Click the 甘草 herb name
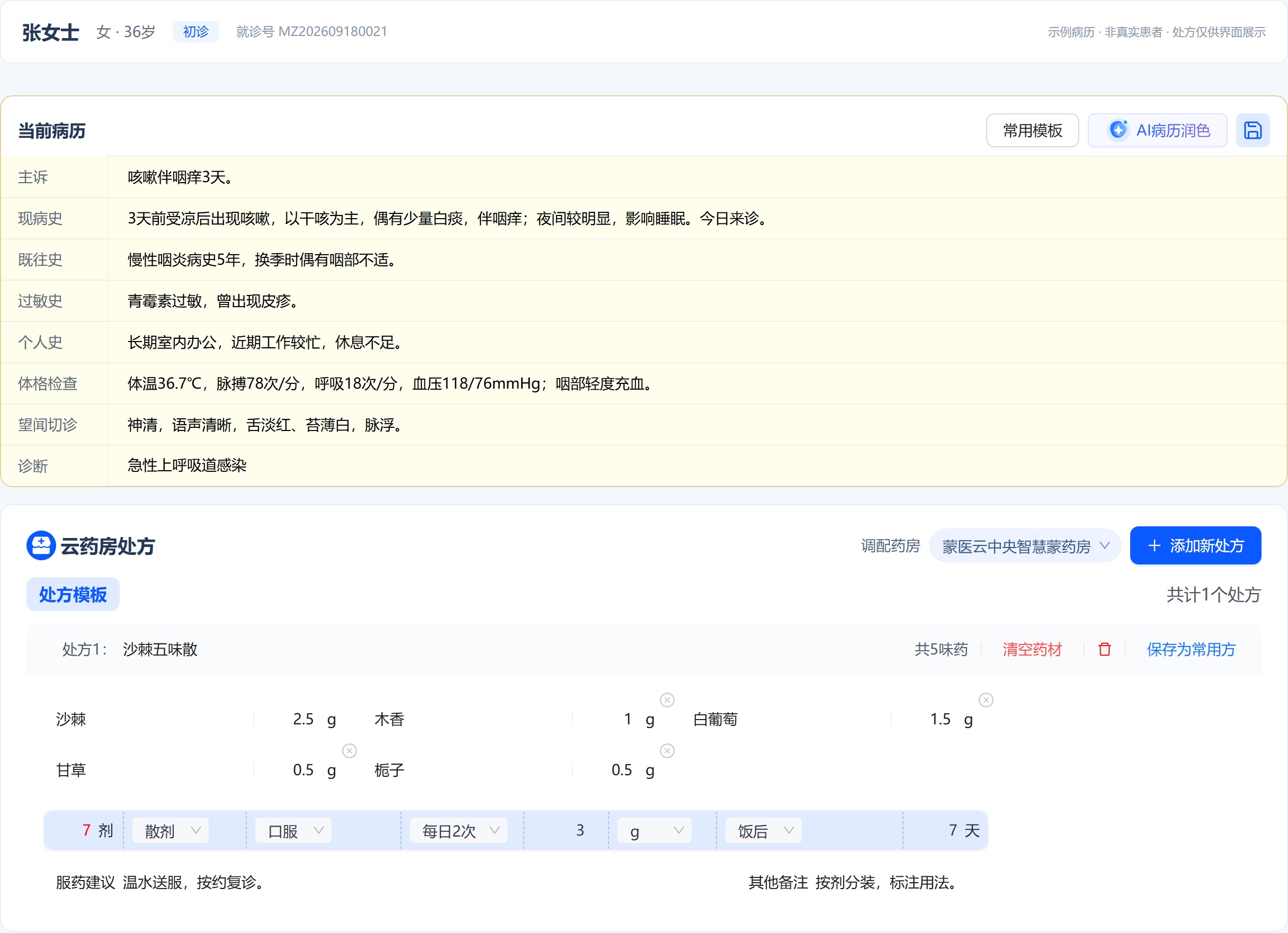Image resolution: width=1288 pixels, height=933 pixels. click(x=71, y=770)
